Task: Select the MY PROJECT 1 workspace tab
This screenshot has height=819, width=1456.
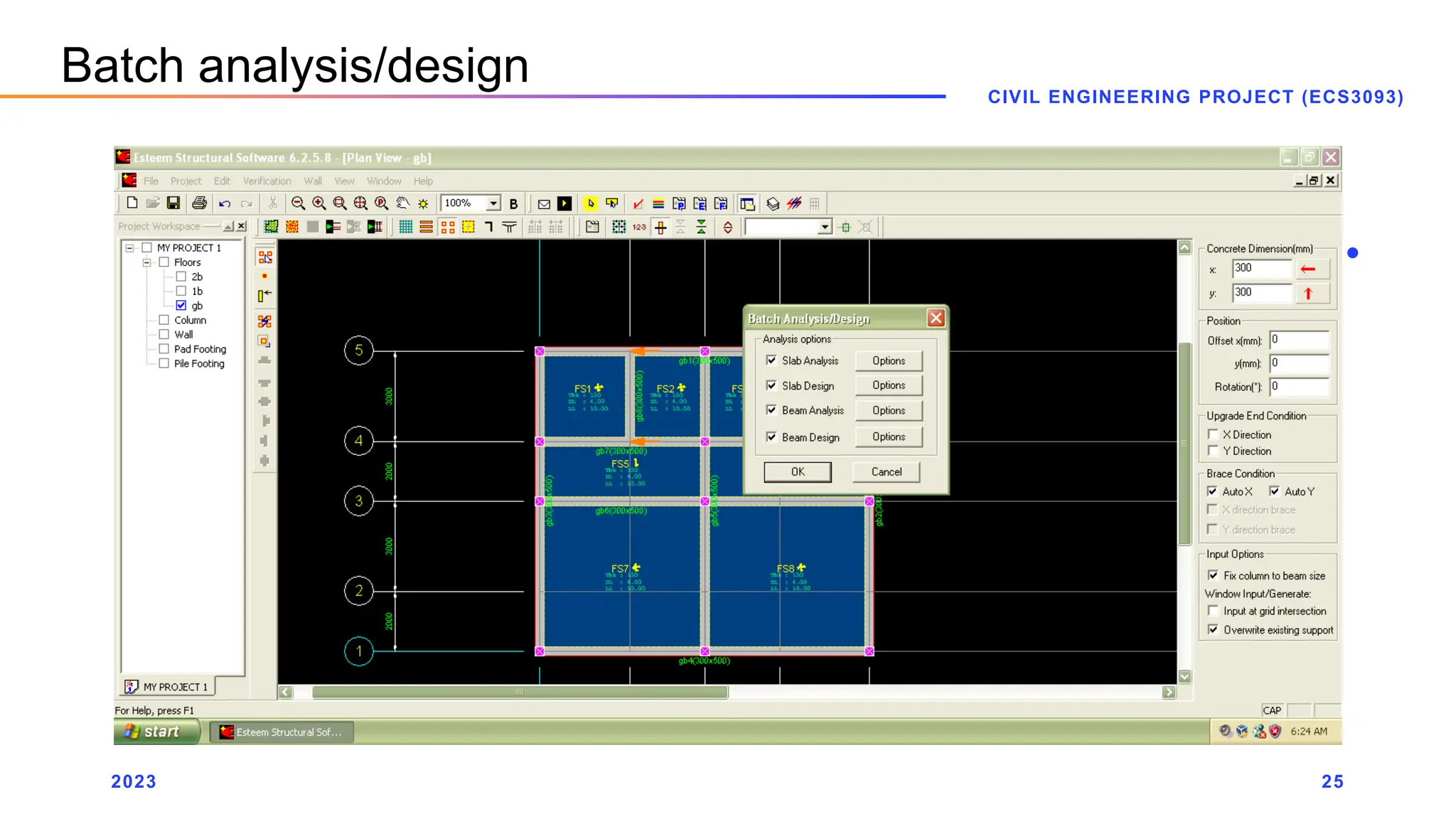Action: pyautogui.click(x=168, y=687)
